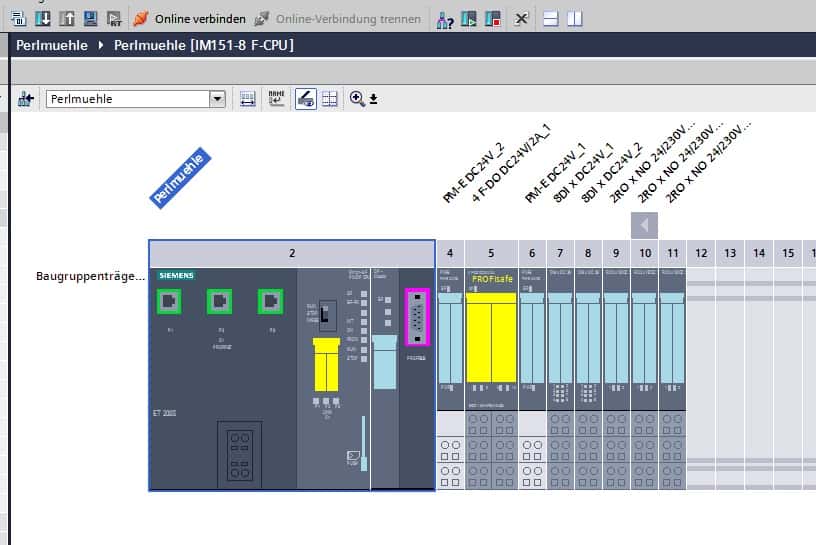Toggle the page break grid icon

tap(330, 98)
